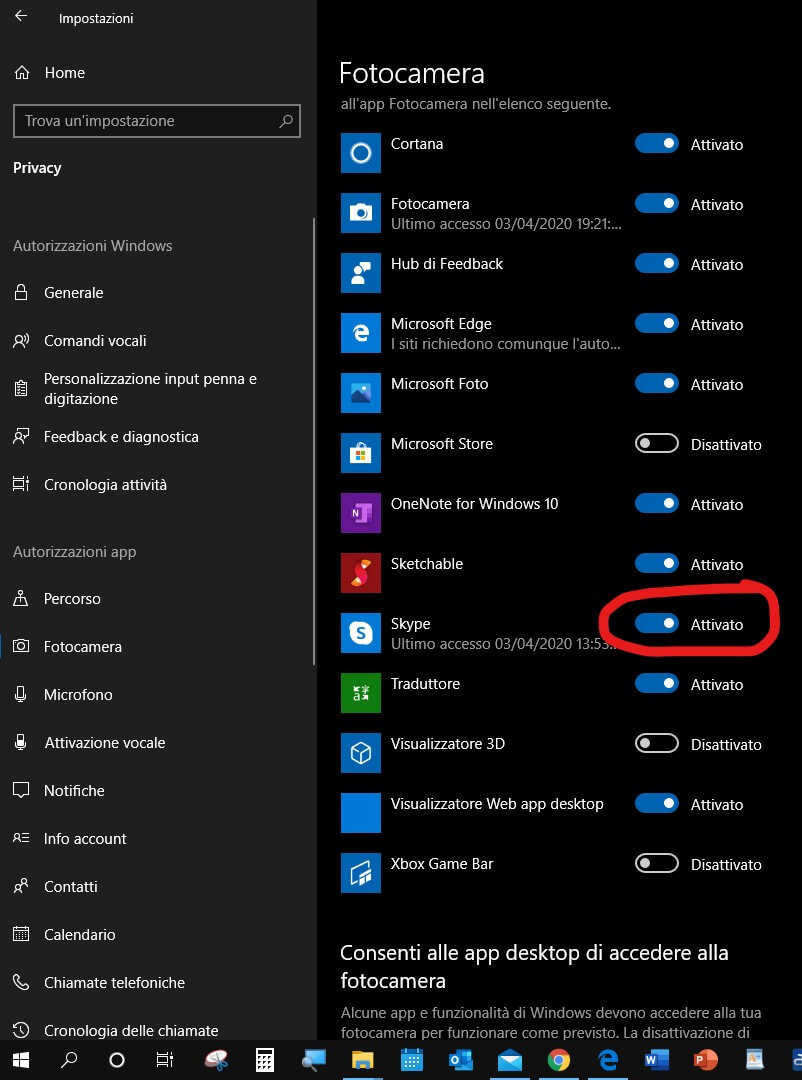Select Generale in the sidebar
This screenshot has height=1080, width=802.
point(73,293)
